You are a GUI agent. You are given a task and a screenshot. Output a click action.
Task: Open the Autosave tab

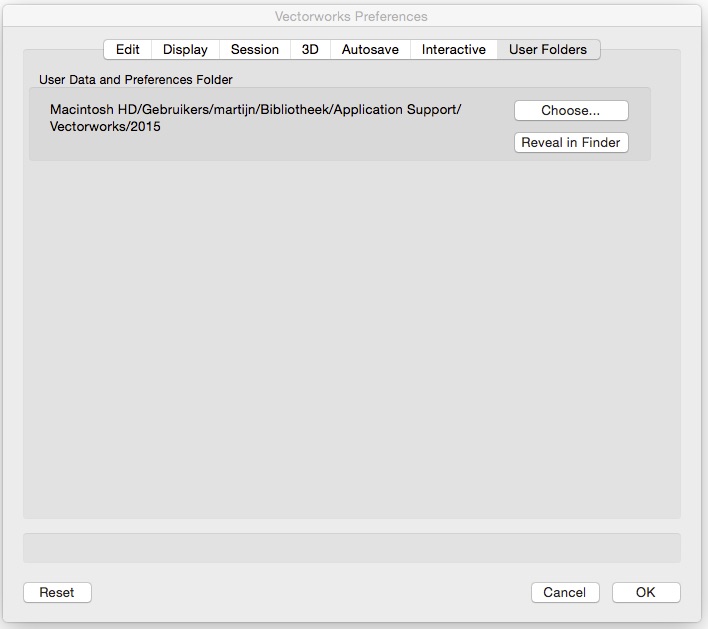(x=370, y=49)
